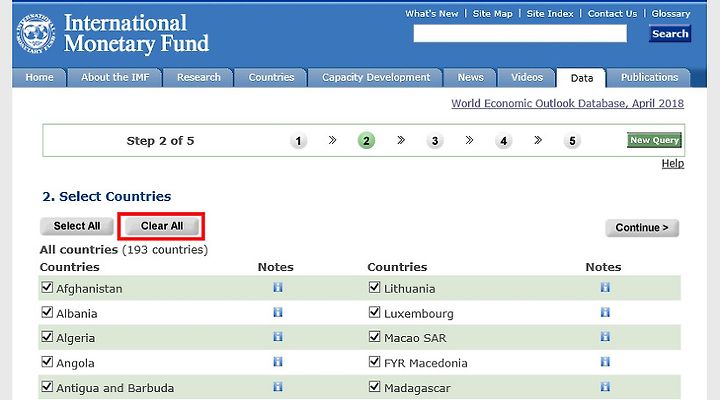Click the International Monetary Fund title
Viewport: 720px width, 400px height.
tap(136, 33)
